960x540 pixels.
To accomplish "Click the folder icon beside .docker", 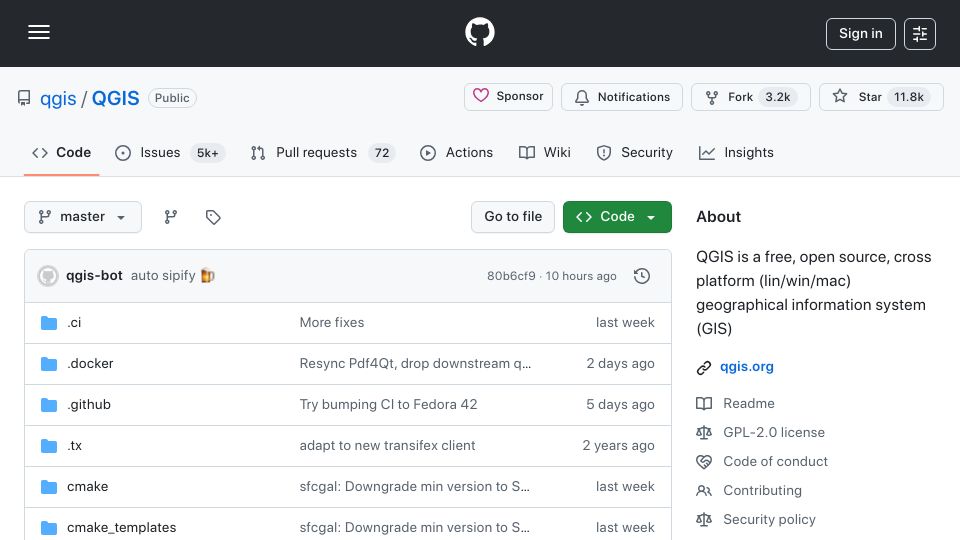I will (49, 364).
